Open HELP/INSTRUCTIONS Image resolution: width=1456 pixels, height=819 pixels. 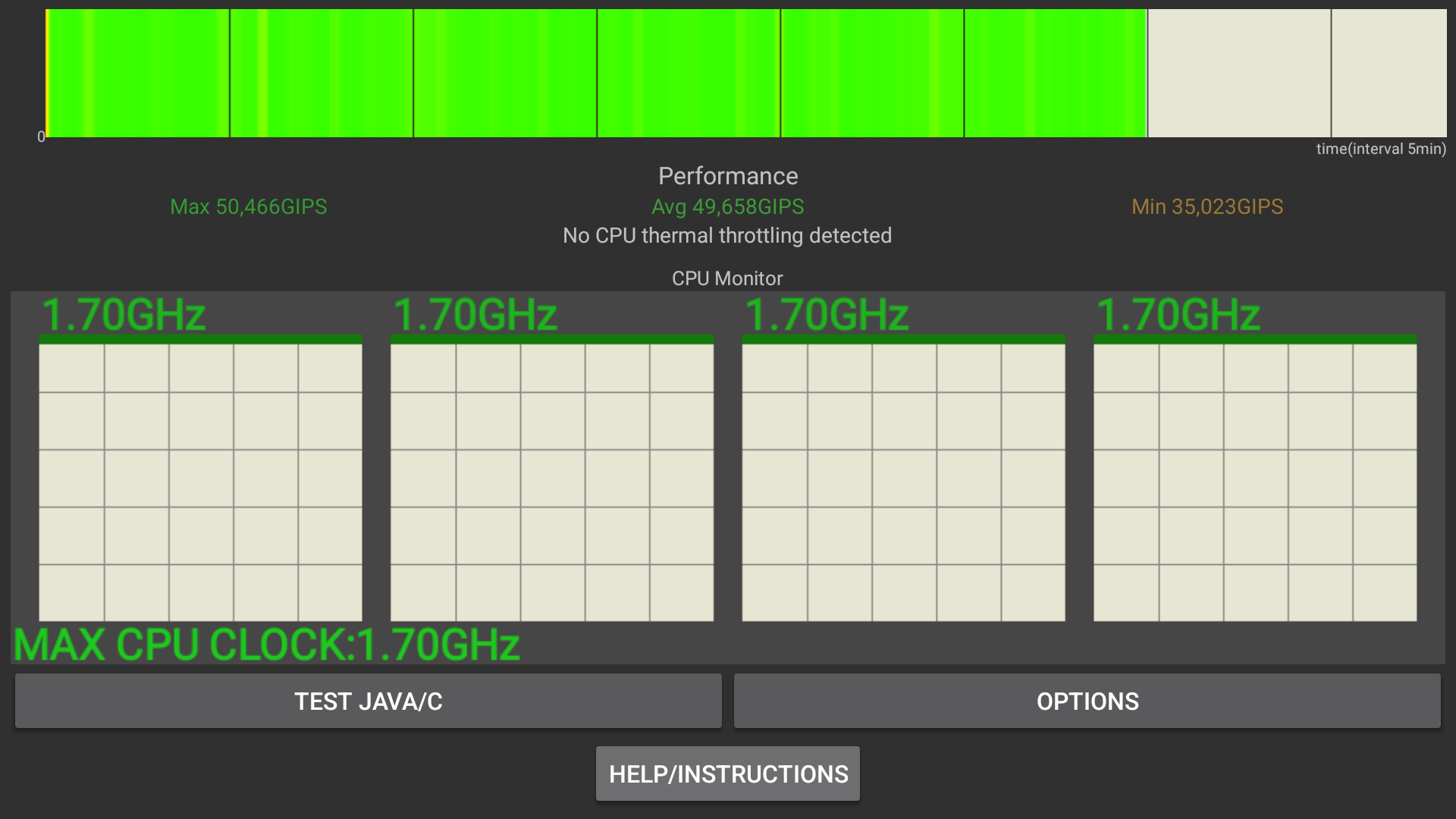point(727,773)
